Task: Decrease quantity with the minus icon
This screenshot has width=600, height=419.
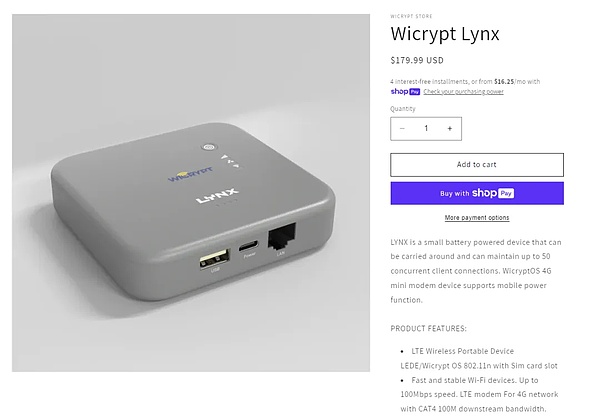Action: pyautogui.click(x=402, y=129)
